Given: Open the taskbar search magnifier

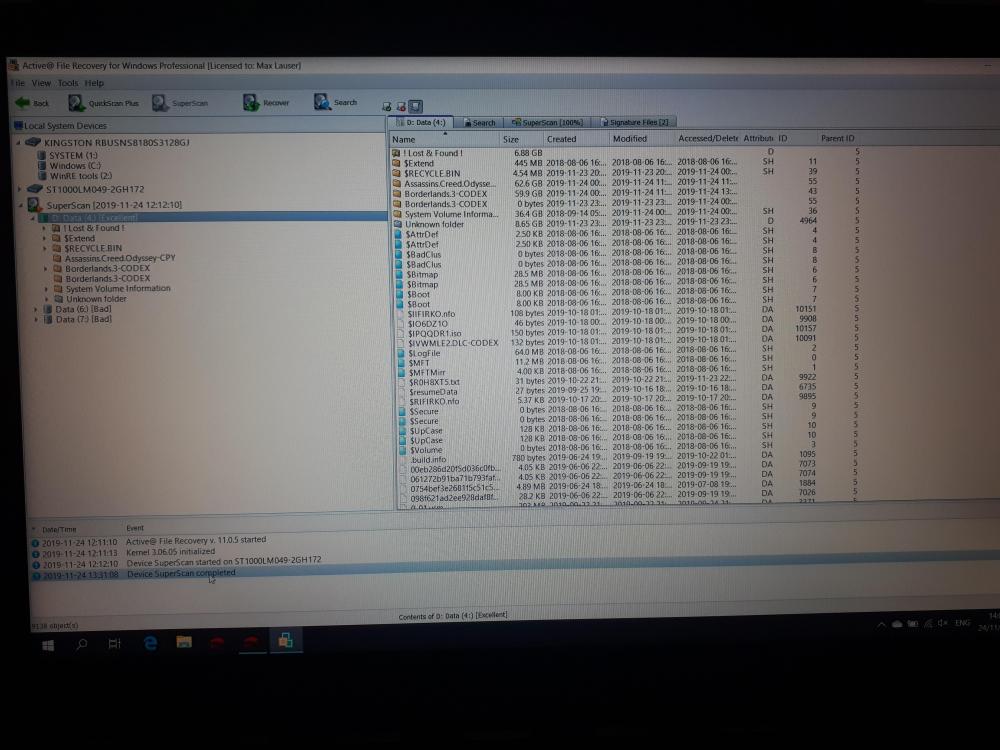Looking at the screenshot, I should point(82,644).
